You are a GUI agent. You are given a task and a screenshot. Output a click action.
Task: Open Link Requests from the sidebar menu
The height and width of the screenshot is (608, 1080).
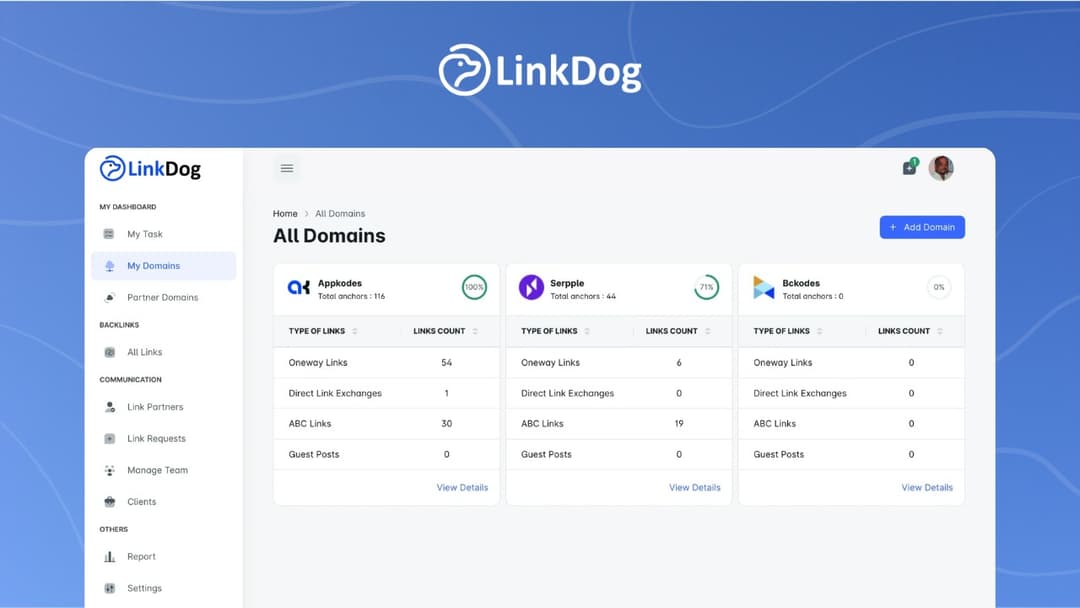[x=110, y=438]
